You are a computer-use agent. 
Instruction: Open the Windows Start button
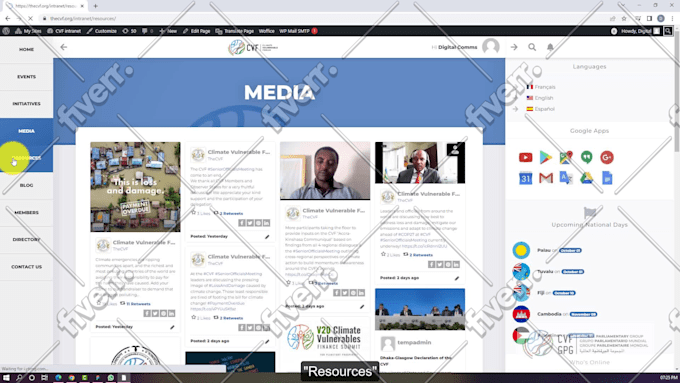coord(6,378)
